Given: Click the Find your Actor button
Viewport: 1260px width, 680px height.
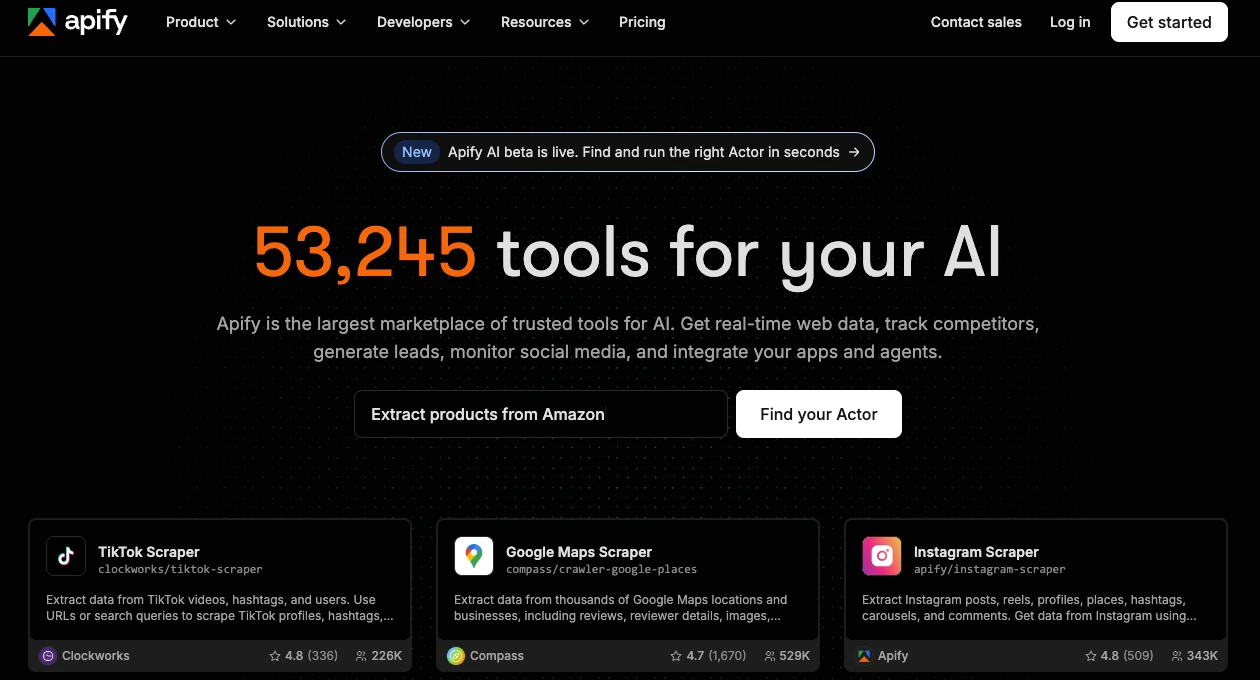Looking at the screenshot, I should click(819, 414).
